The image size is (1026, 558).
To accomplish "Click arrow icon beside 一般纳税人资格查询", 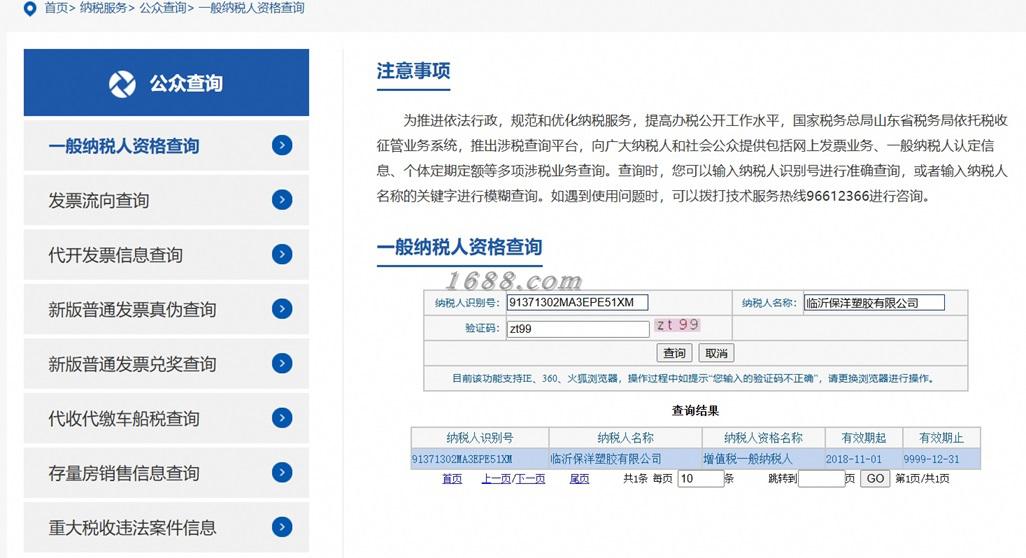I will point(282,145).
